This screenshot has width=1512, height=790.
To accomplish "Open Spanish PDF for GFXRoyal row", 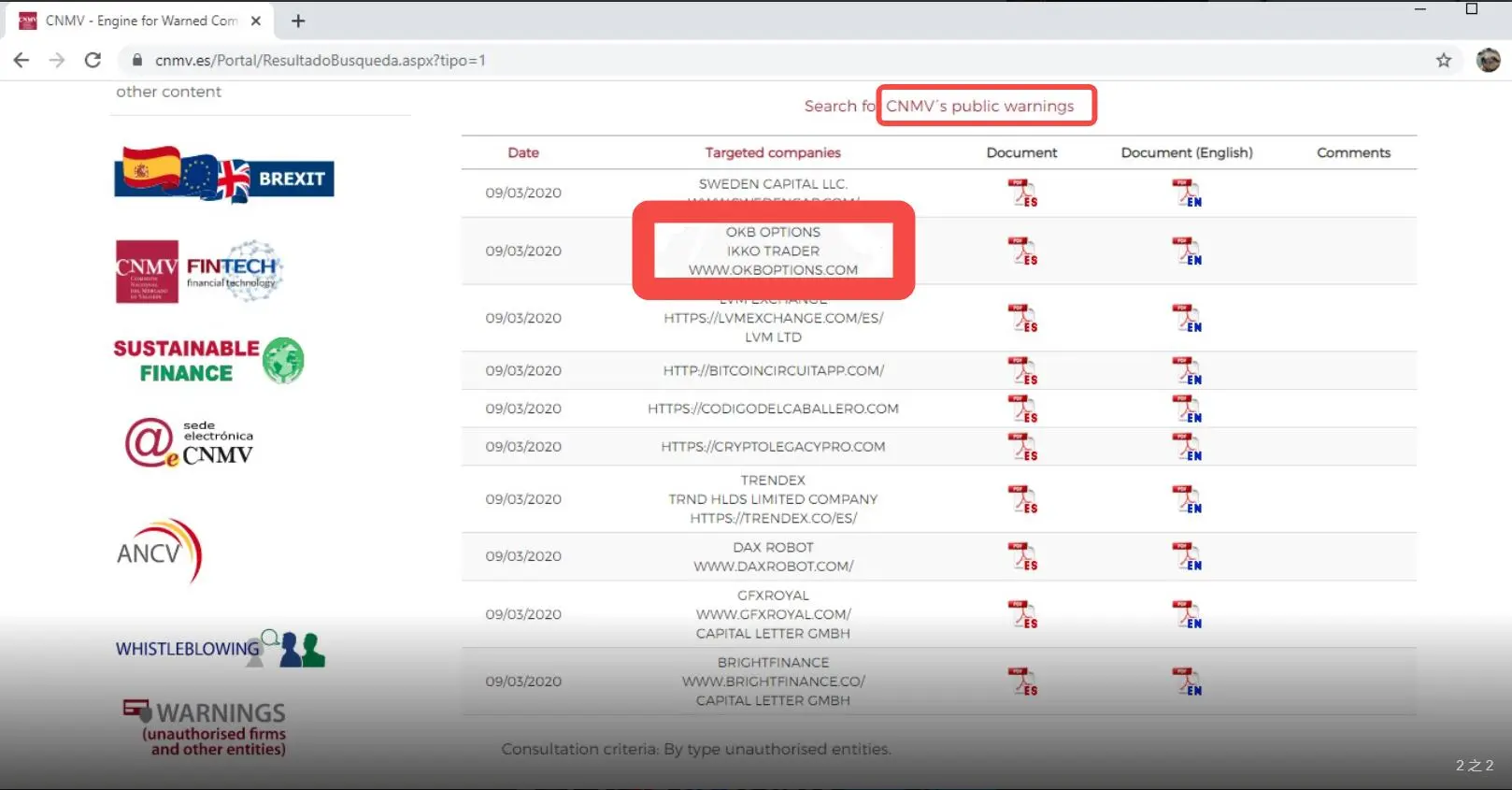I will point(1022,614).
